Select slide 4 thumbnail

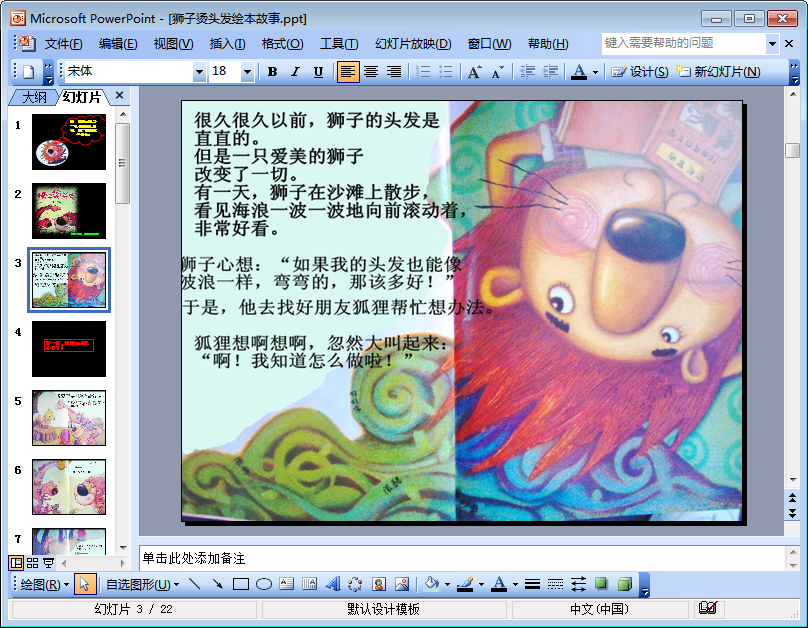69,349
